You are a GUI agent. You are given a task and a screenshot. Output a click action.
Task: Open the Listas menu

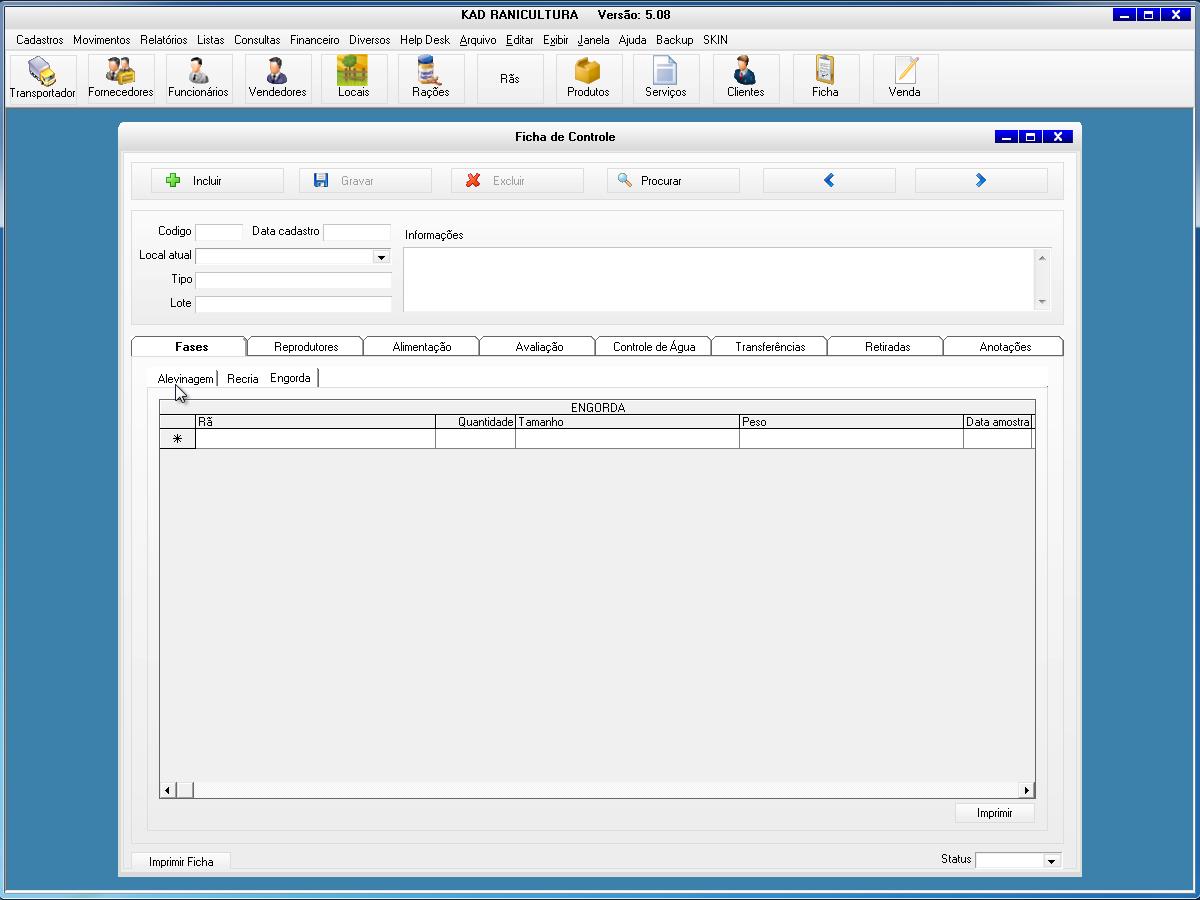click(x=211, y=40)
